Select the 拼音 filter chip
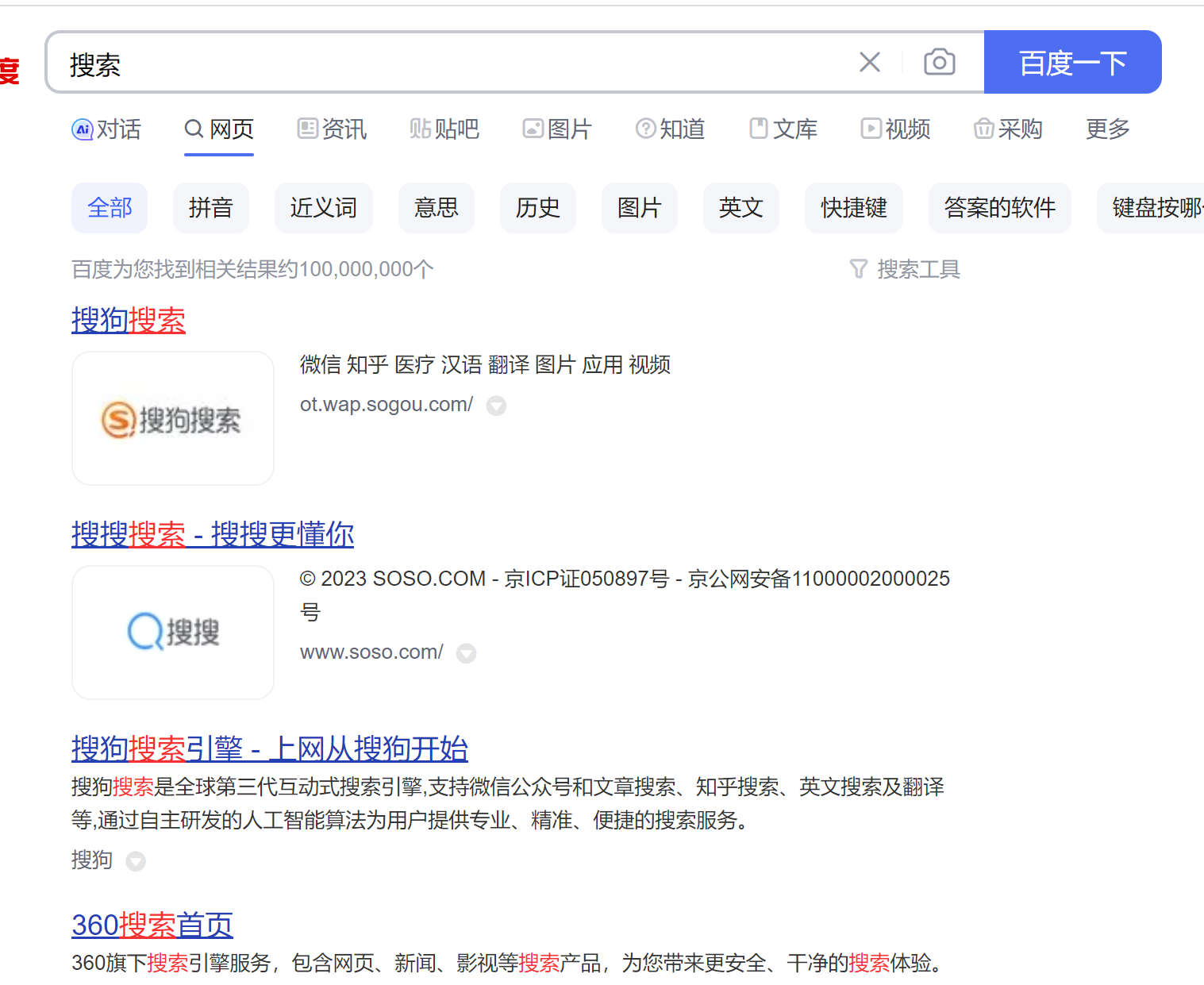The height and width of the screenshot is (985, 1204). coord(211,208)
